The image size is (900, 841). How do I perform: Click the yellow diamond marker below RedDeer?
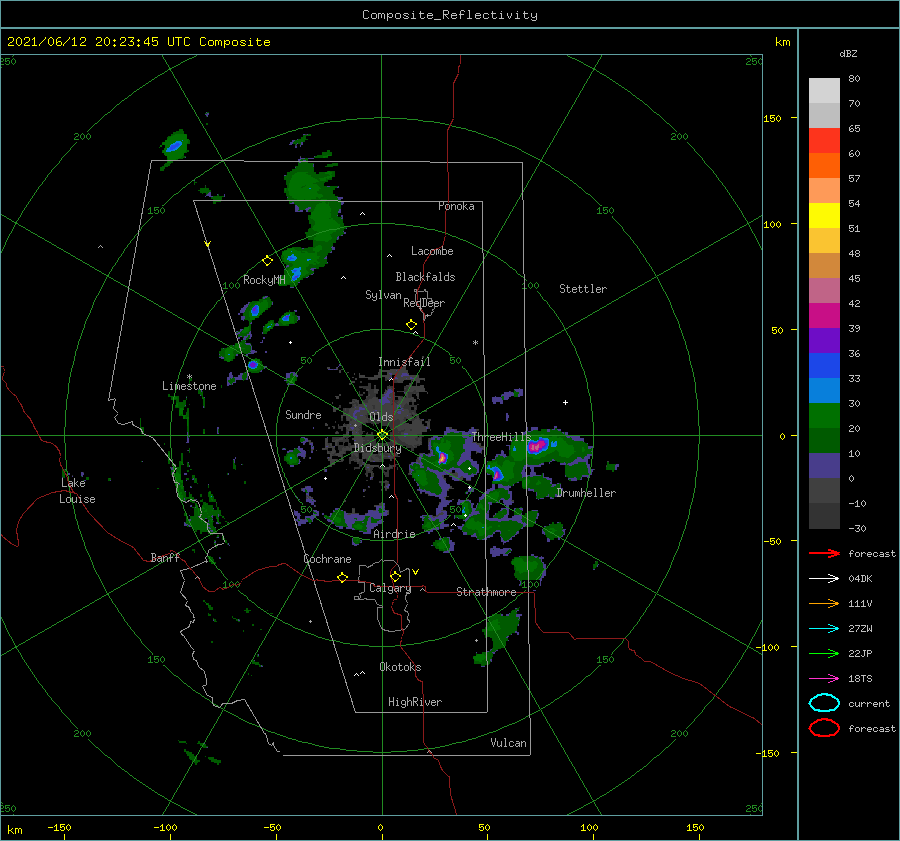(x=412, y=325)
